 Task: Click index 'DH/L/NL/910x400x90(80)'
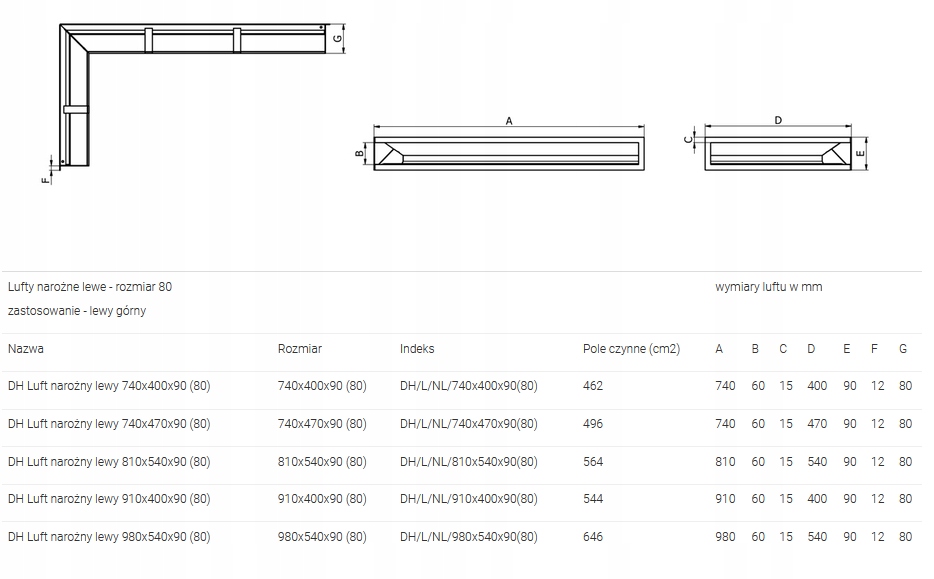(x=469, y=499)
